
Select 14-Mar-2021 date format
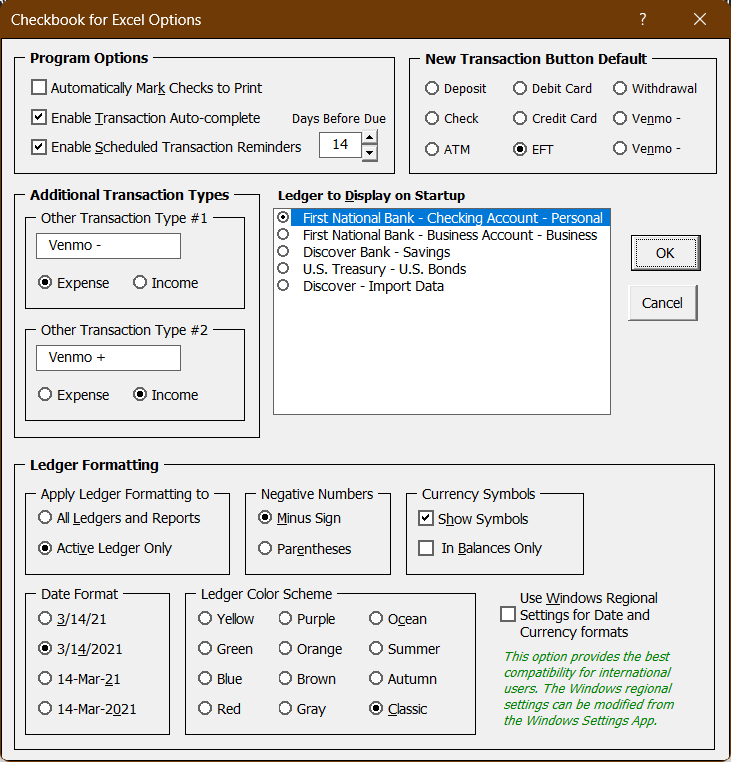coord(45,708)
